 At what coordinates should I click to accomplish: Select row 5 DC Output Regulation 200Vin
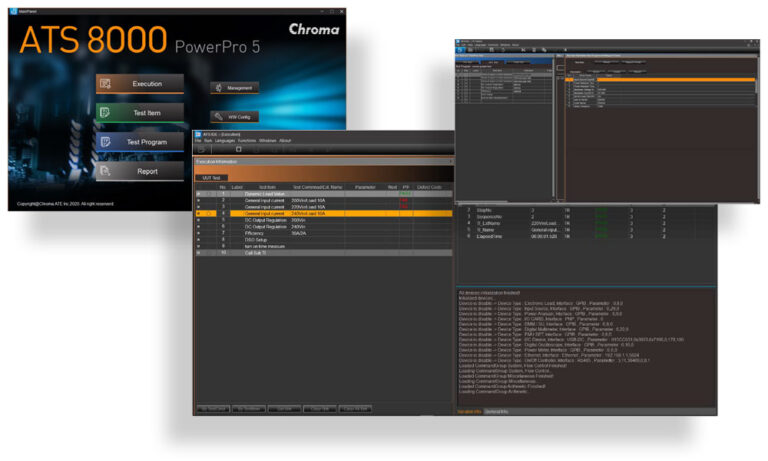click(x=324, y=220)
